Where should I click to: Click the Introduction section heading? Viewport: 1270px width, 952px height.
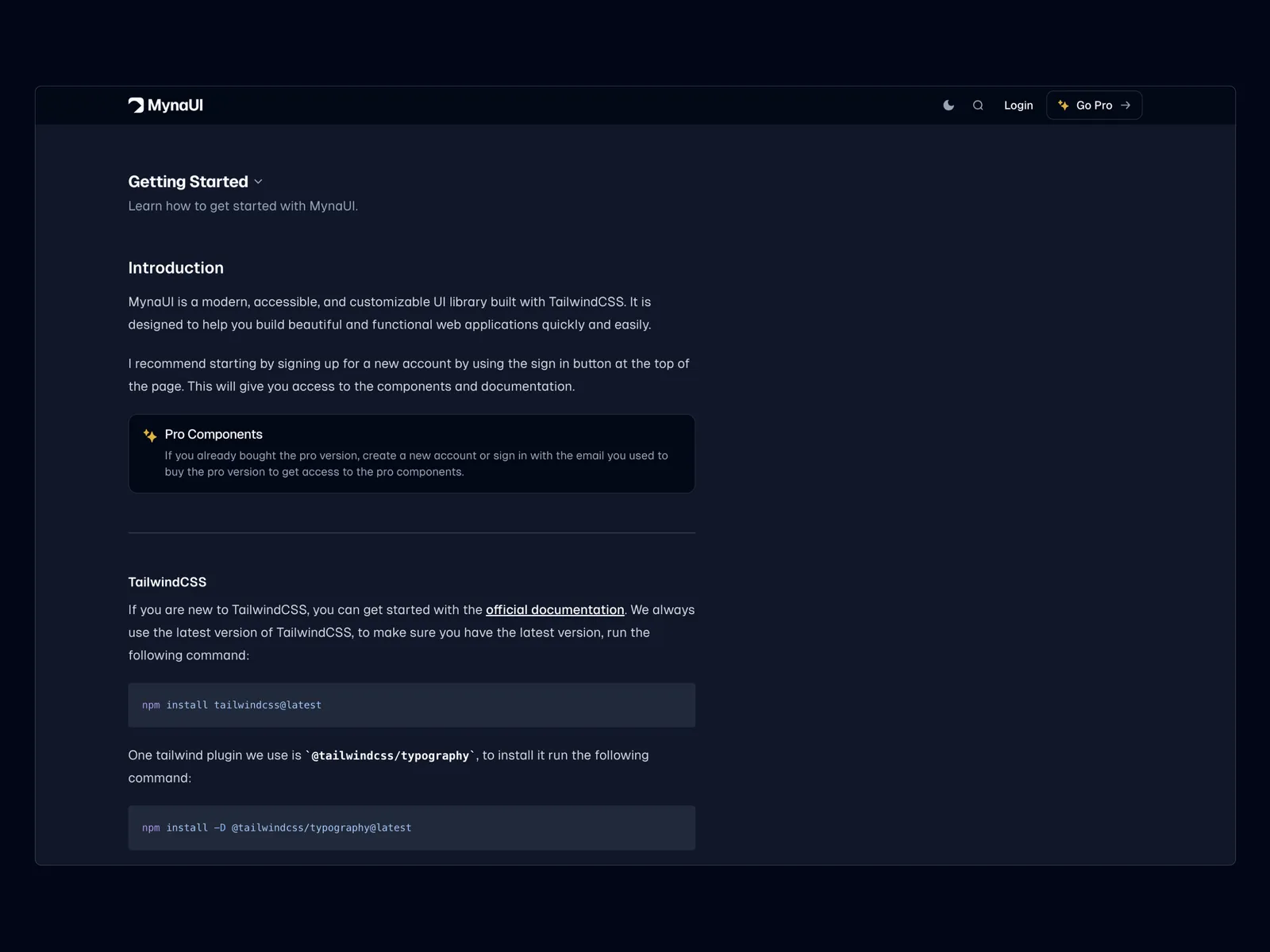pos(176,268)
